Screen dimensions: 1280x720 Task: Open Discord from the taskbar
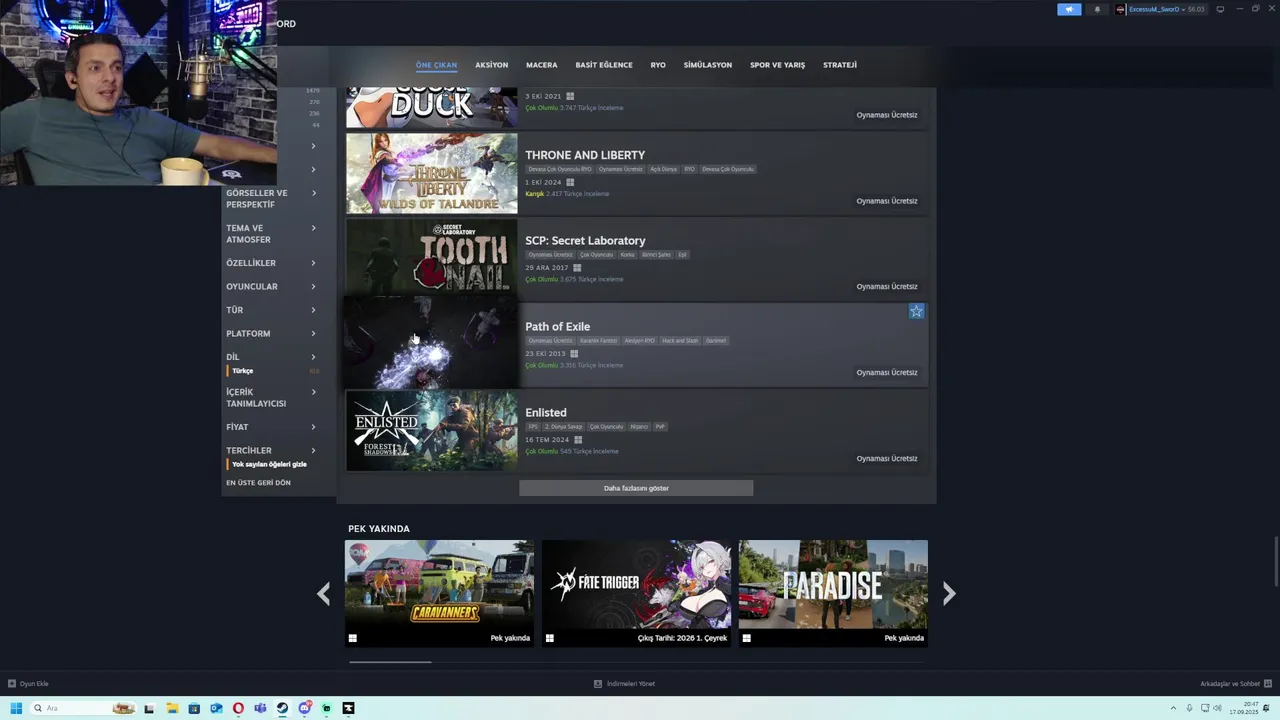tap(304, 708)
